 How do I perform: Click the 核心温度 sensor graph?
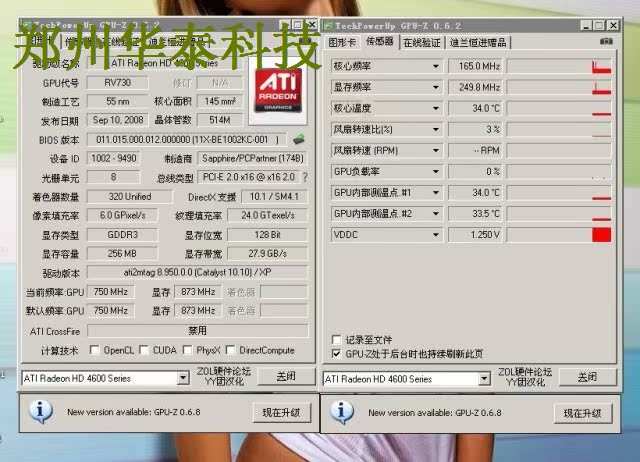(x=559, y=108)
